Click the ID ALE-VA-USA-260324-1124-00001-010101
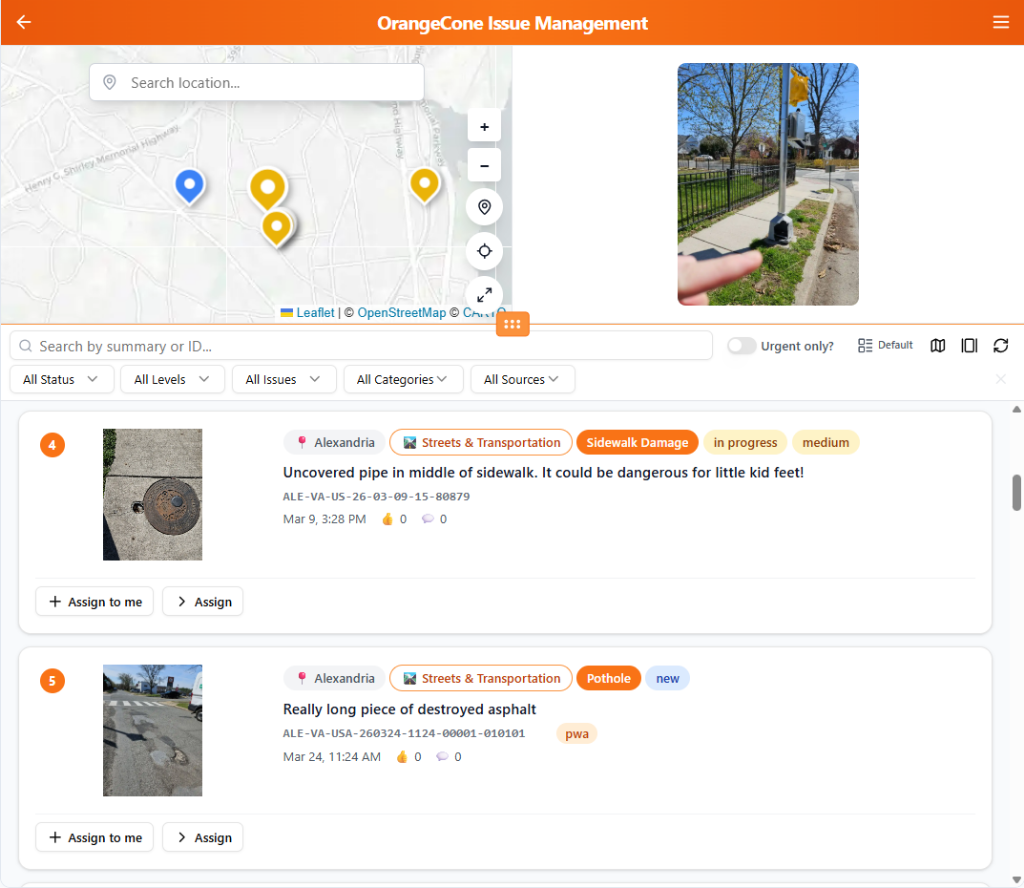The width and height of the screenshot is (1024, 888). click(404, 733)
